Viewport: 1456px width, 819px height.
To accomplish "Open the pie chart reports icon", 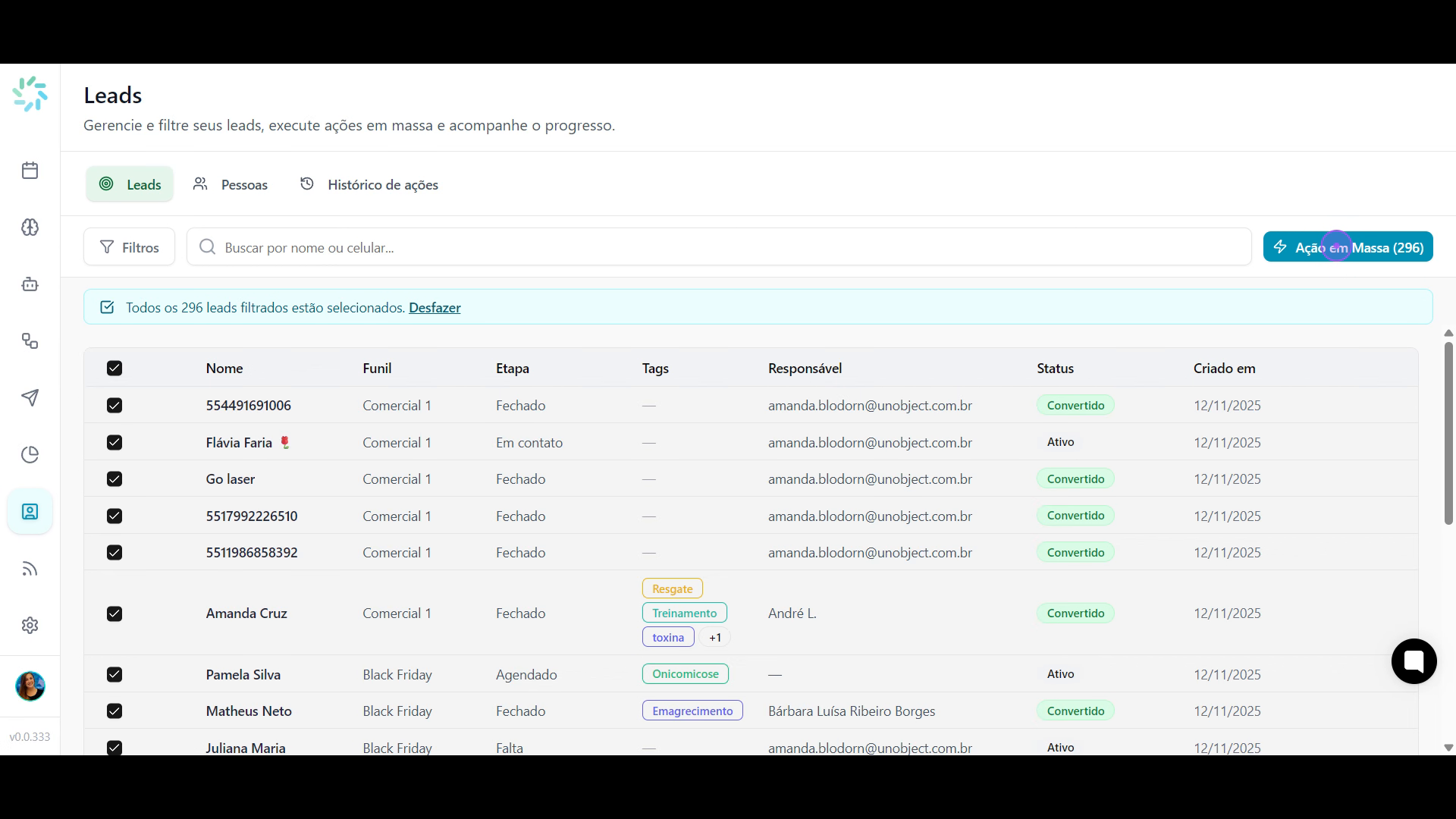I will point(30,455).
